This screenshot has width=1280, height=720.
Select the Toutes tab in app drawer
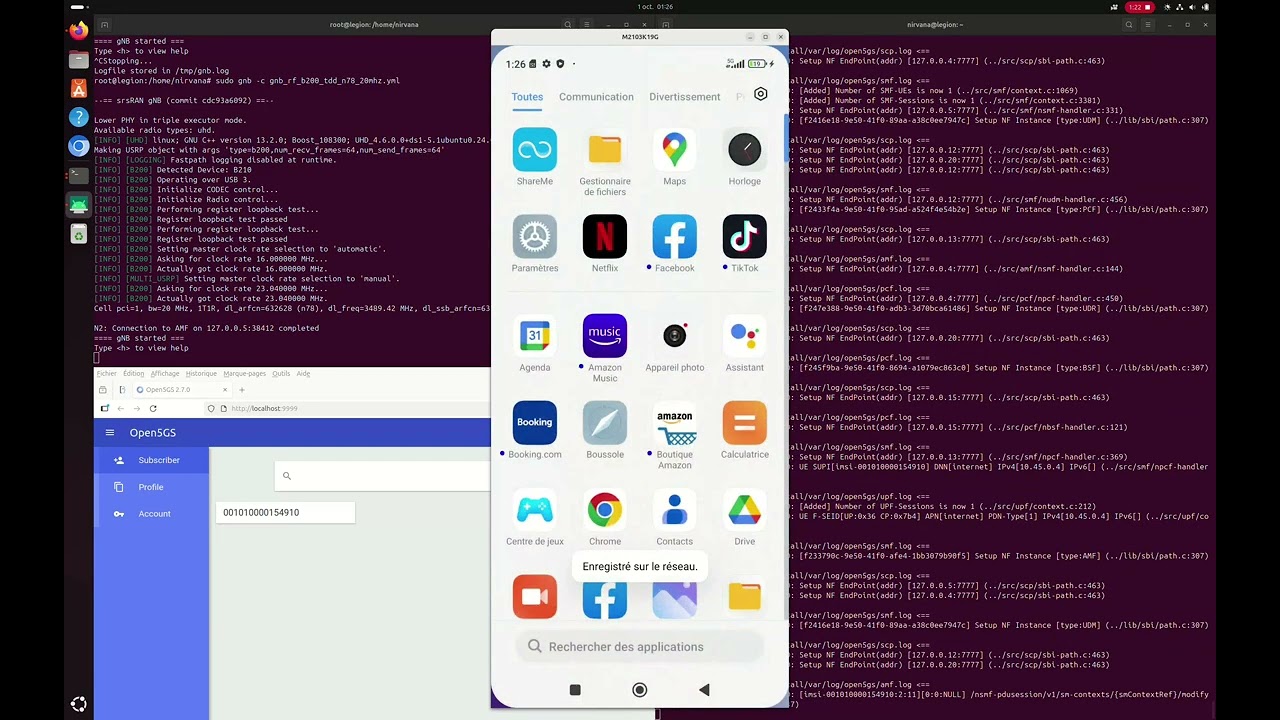click(527, 97)
